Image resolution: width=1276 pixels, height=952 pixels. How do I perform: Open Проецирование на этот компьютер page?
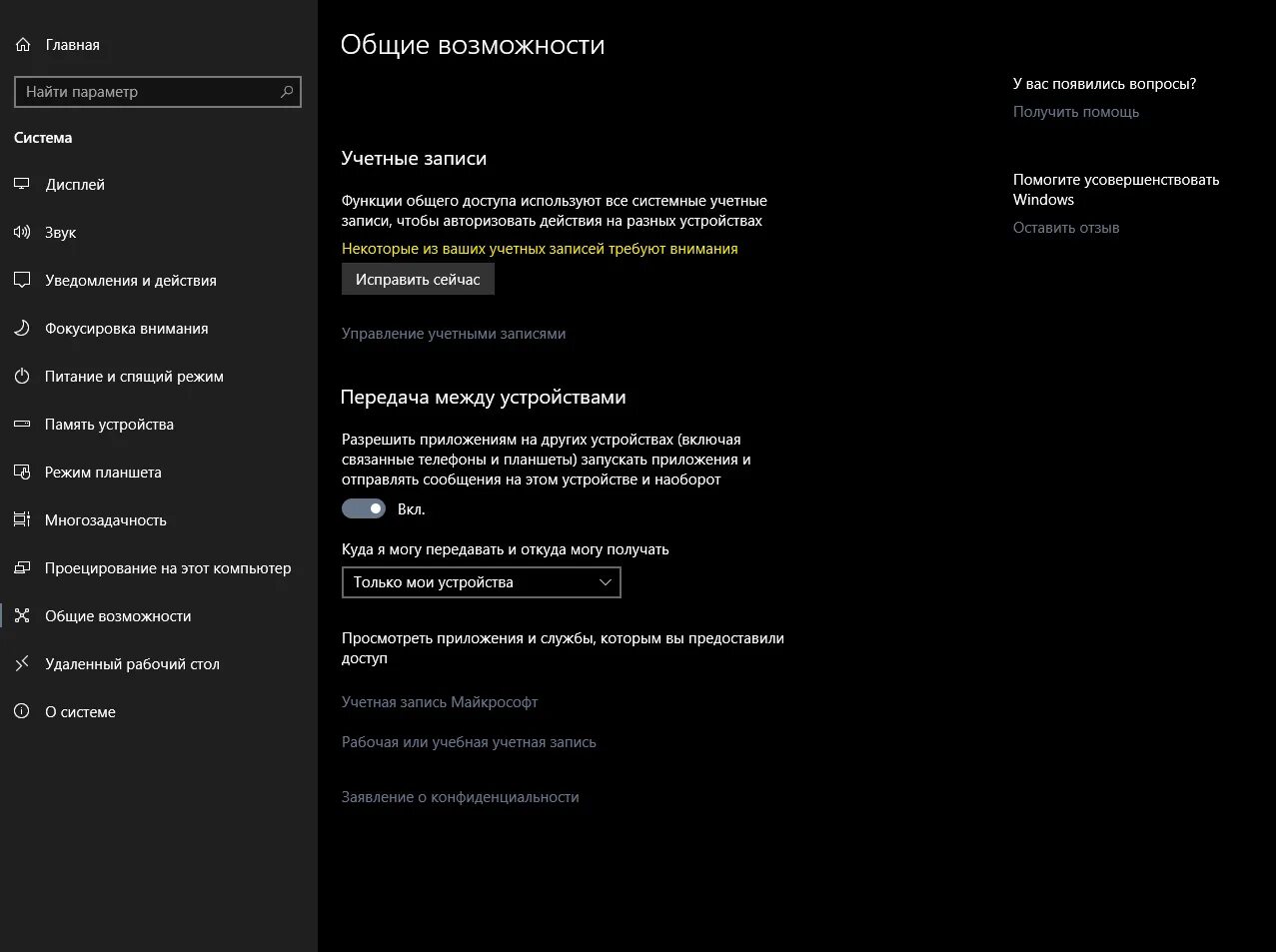(159, 568)
